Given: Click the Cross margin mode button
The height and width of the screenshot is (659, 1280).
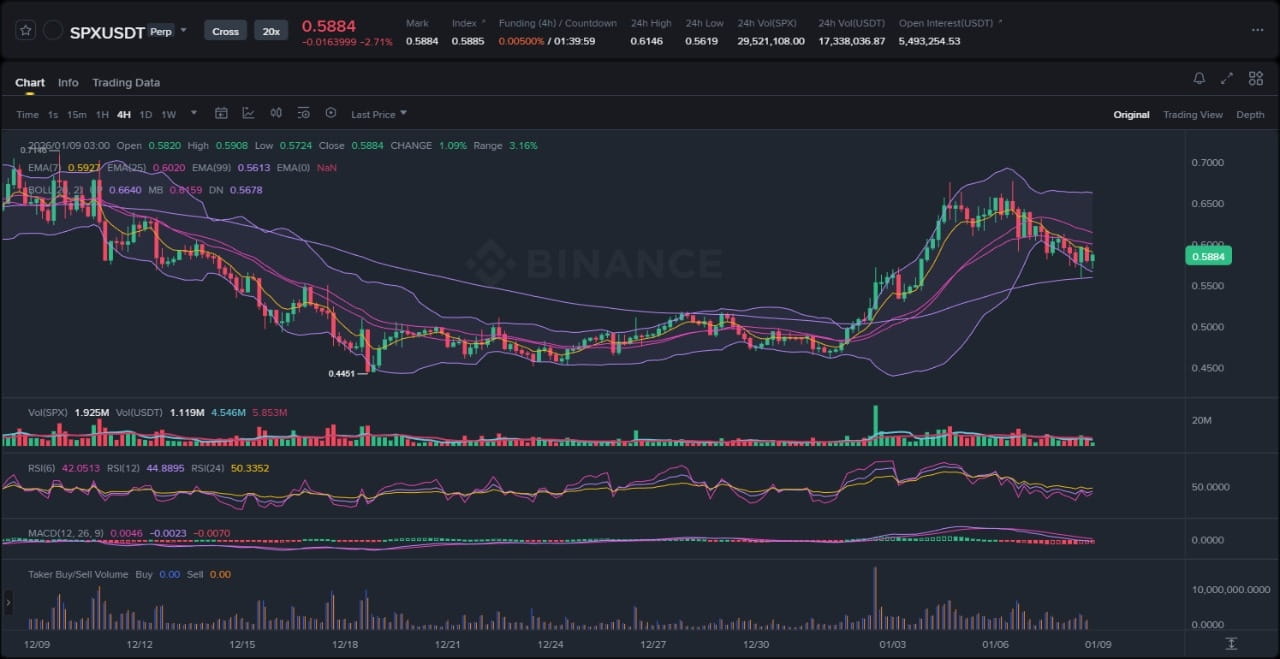Looking at the screenshot, I should (x=225, y=31).
